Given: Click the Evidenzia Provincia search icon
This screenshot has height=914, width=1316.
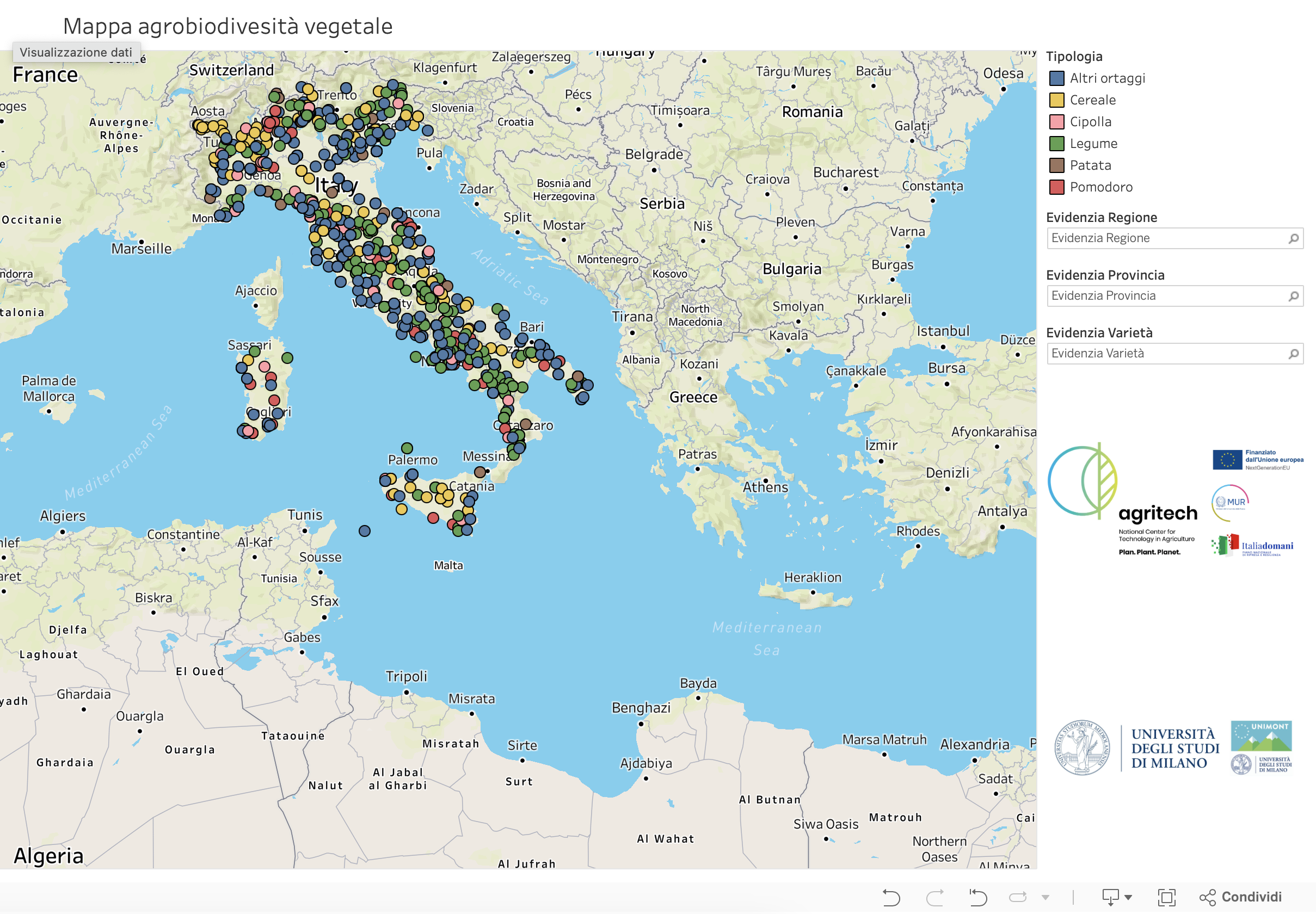Looking at the screenshot, I should 1293,296.
